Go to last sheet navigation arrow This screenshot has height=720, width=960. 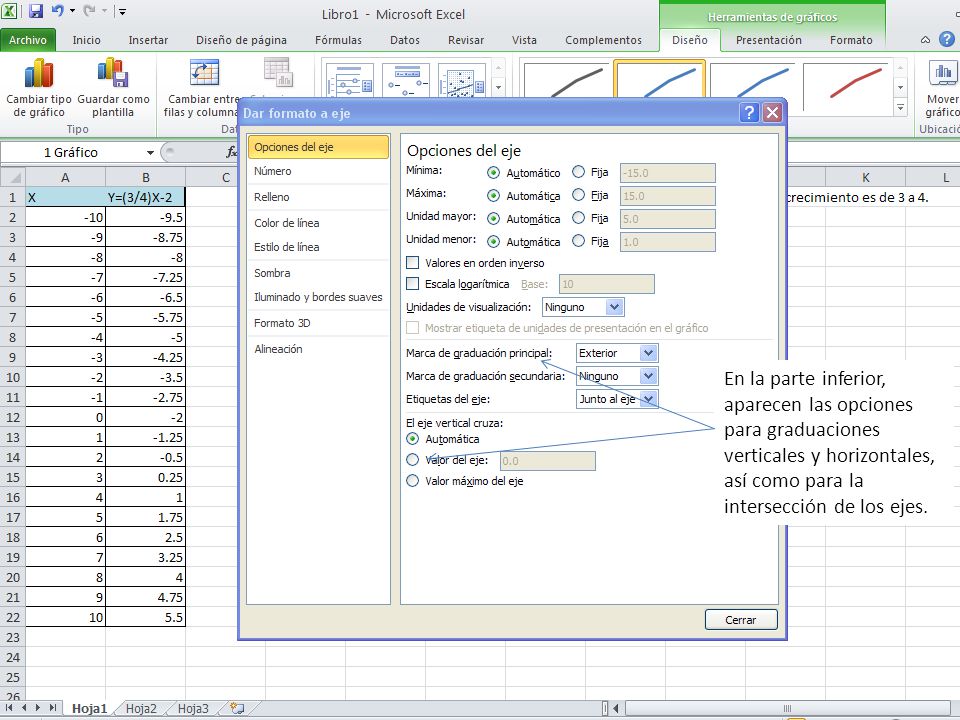coord(53,708)
